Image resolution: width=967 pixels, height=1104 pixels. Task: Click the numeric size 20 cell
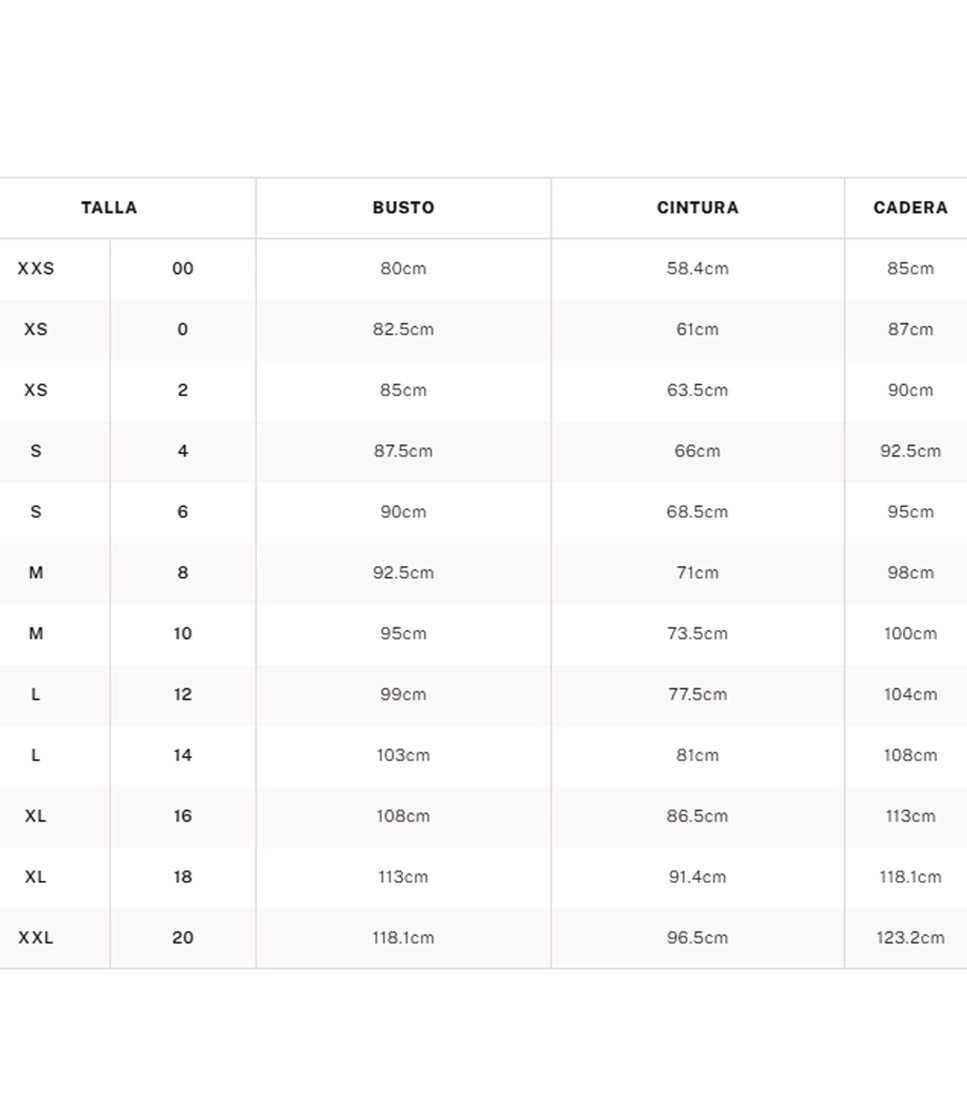[x=182, y=938]
